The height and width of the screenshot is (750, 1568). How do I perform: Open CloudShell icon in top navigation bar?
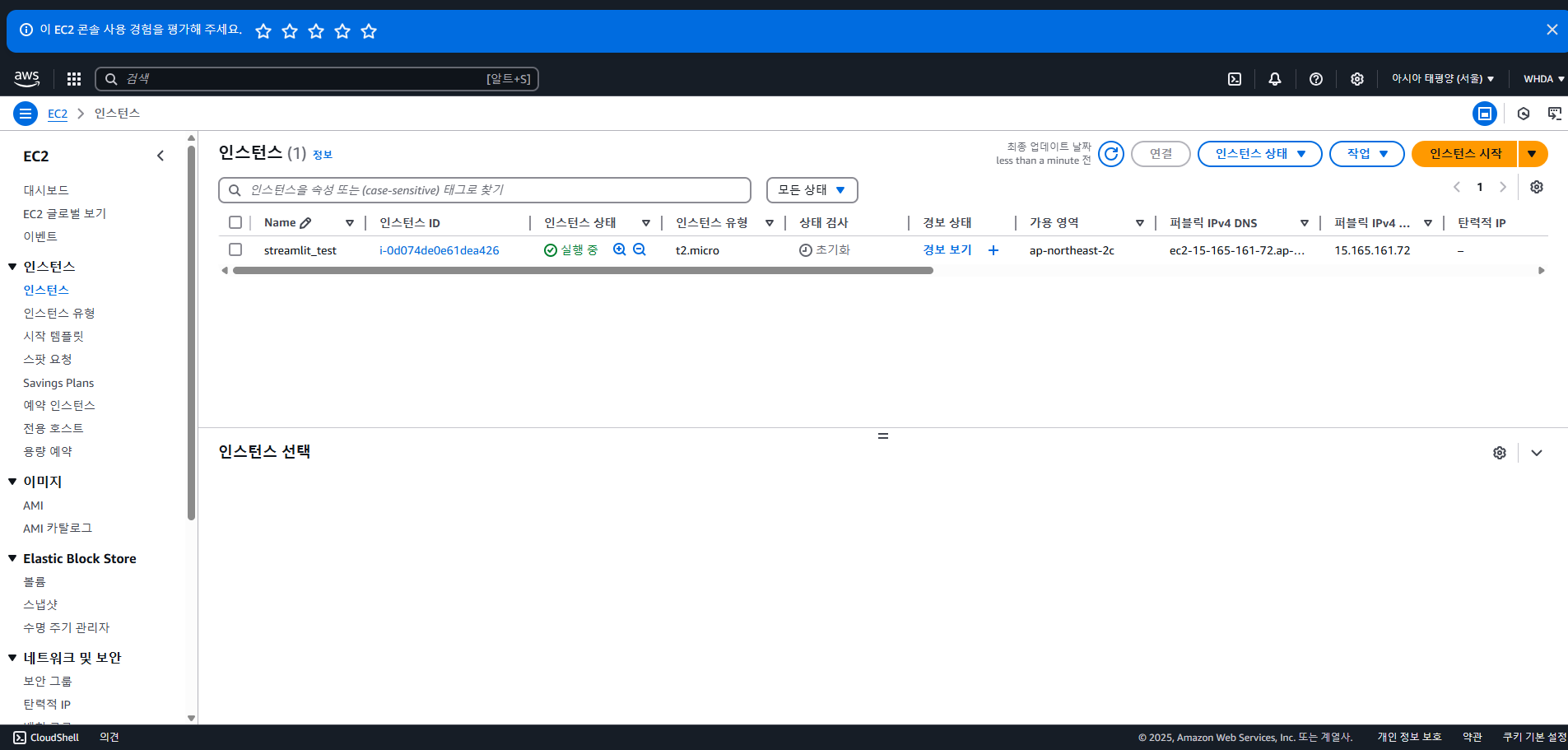click(x=1235, y=79)
